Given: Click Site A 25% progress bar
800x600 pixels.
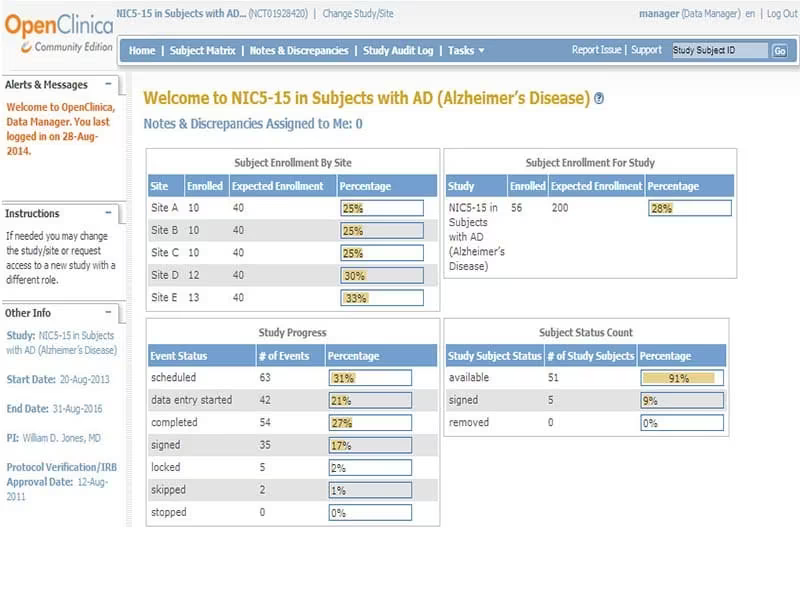Looking at the screenshot, I should click(382, 208).
